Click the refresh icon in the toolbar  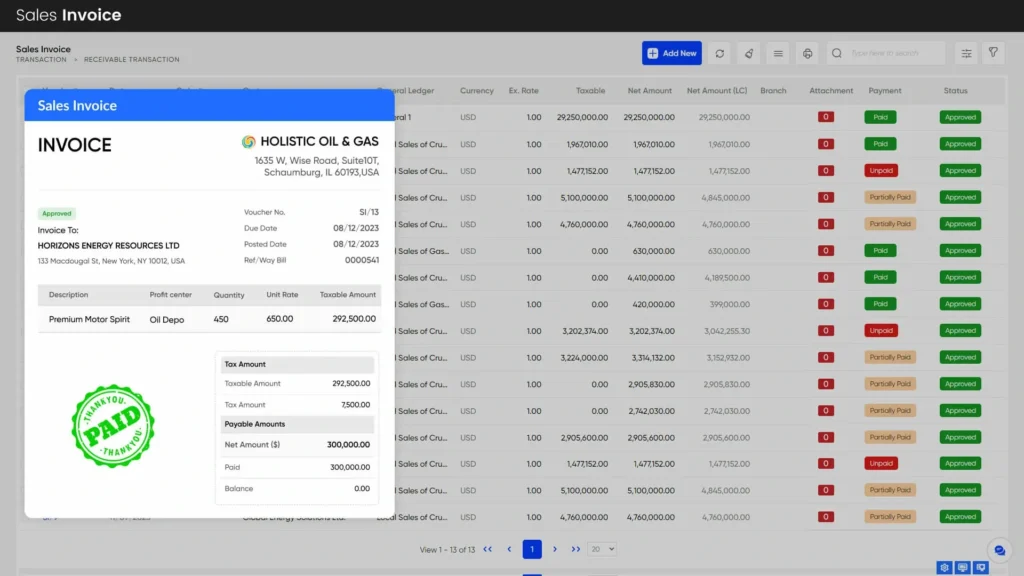pyautogui.click(x=719, y=53)
